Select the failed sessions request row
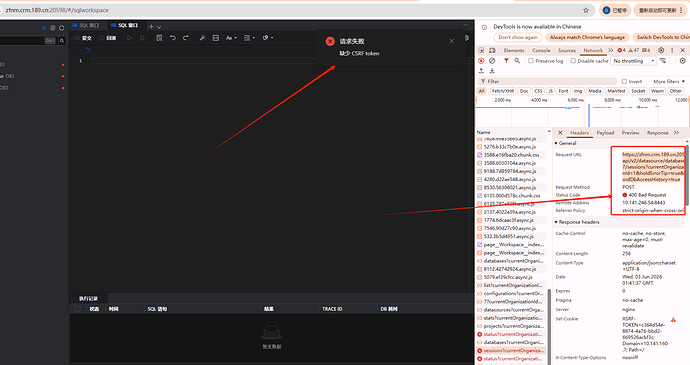 (x=511, y=351)
